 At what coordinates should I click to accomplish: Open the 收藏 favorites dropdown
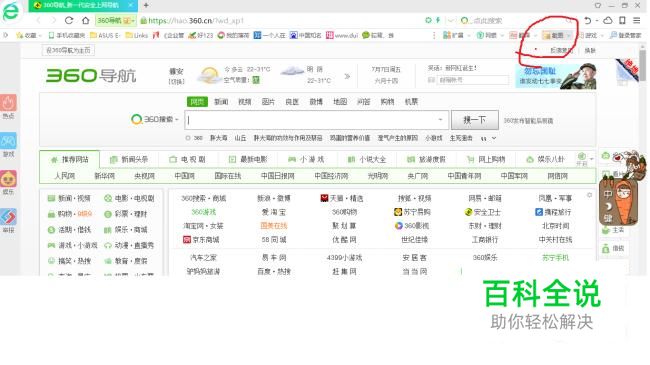[x=29, y=35]
